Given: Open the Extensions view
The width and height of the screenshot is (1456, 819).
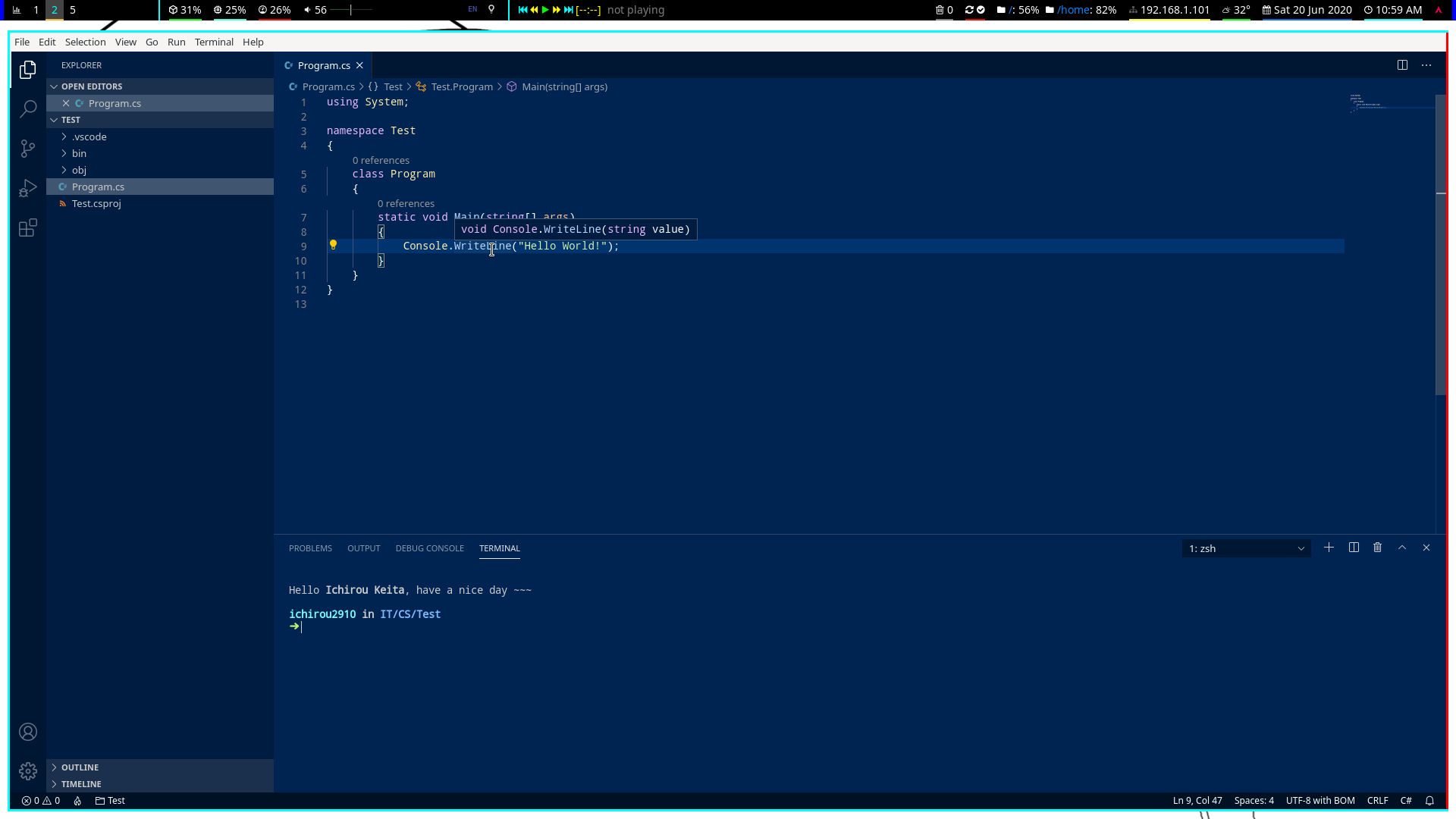Looking at the screenshot, I should 28,227.
